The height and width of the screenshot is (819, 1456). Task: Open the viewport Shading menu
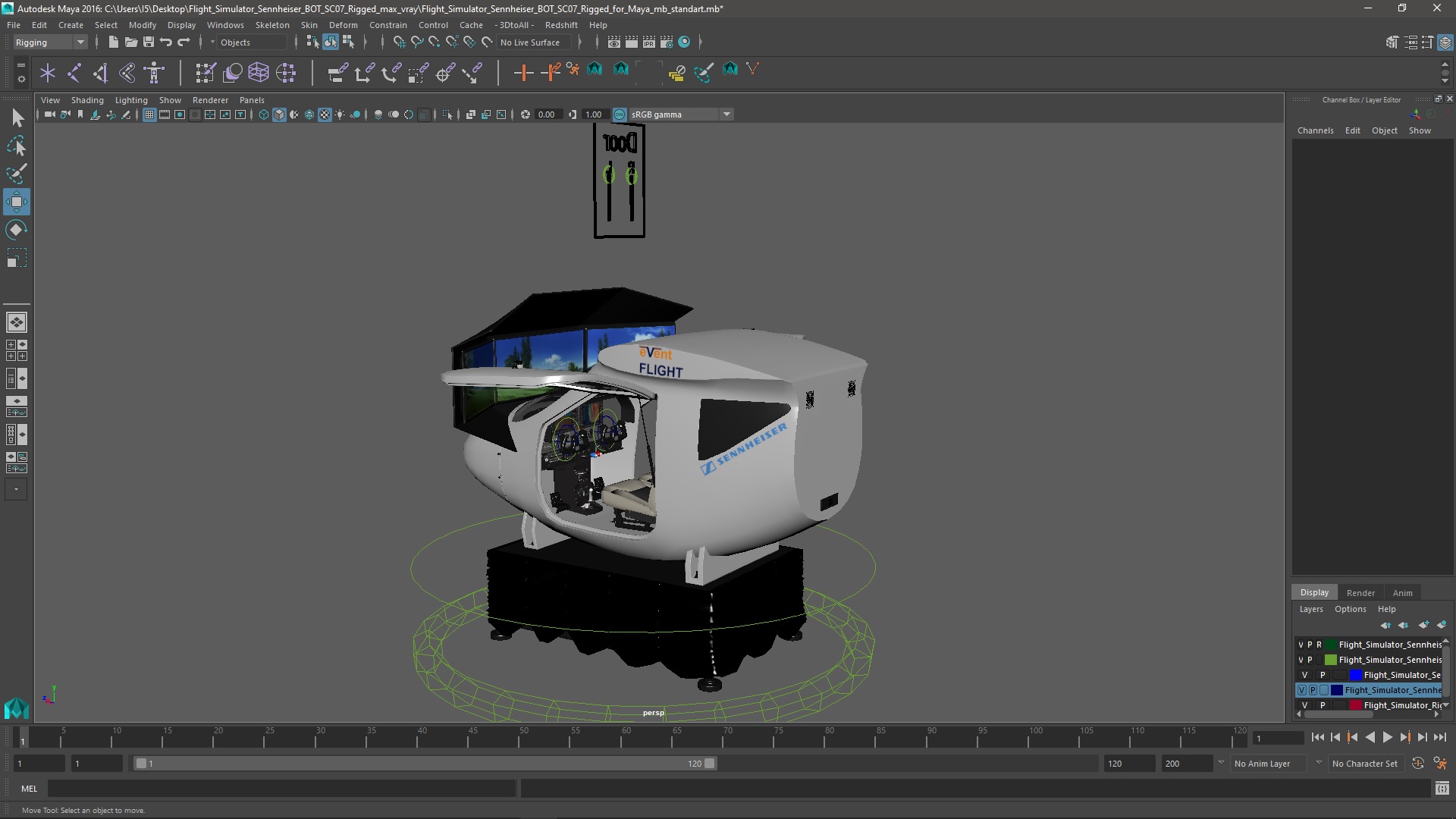[x=87, y=100]
